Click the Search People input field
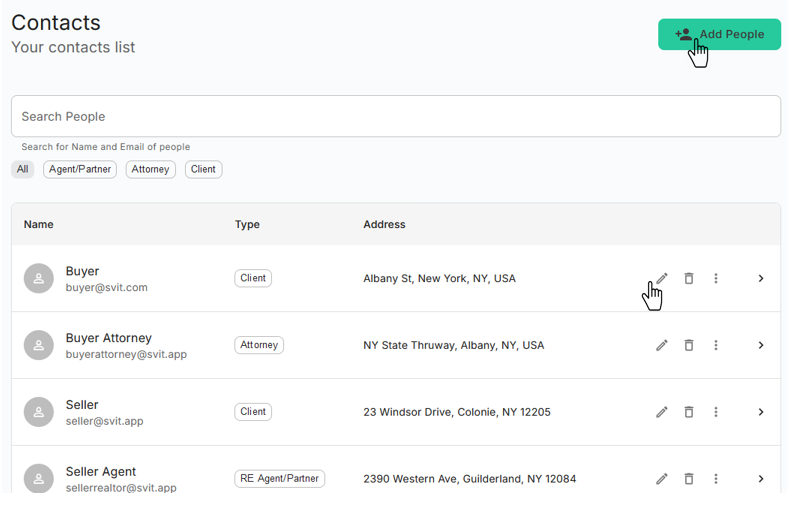This screenshot has height=510, width=787. click(395, 116)
